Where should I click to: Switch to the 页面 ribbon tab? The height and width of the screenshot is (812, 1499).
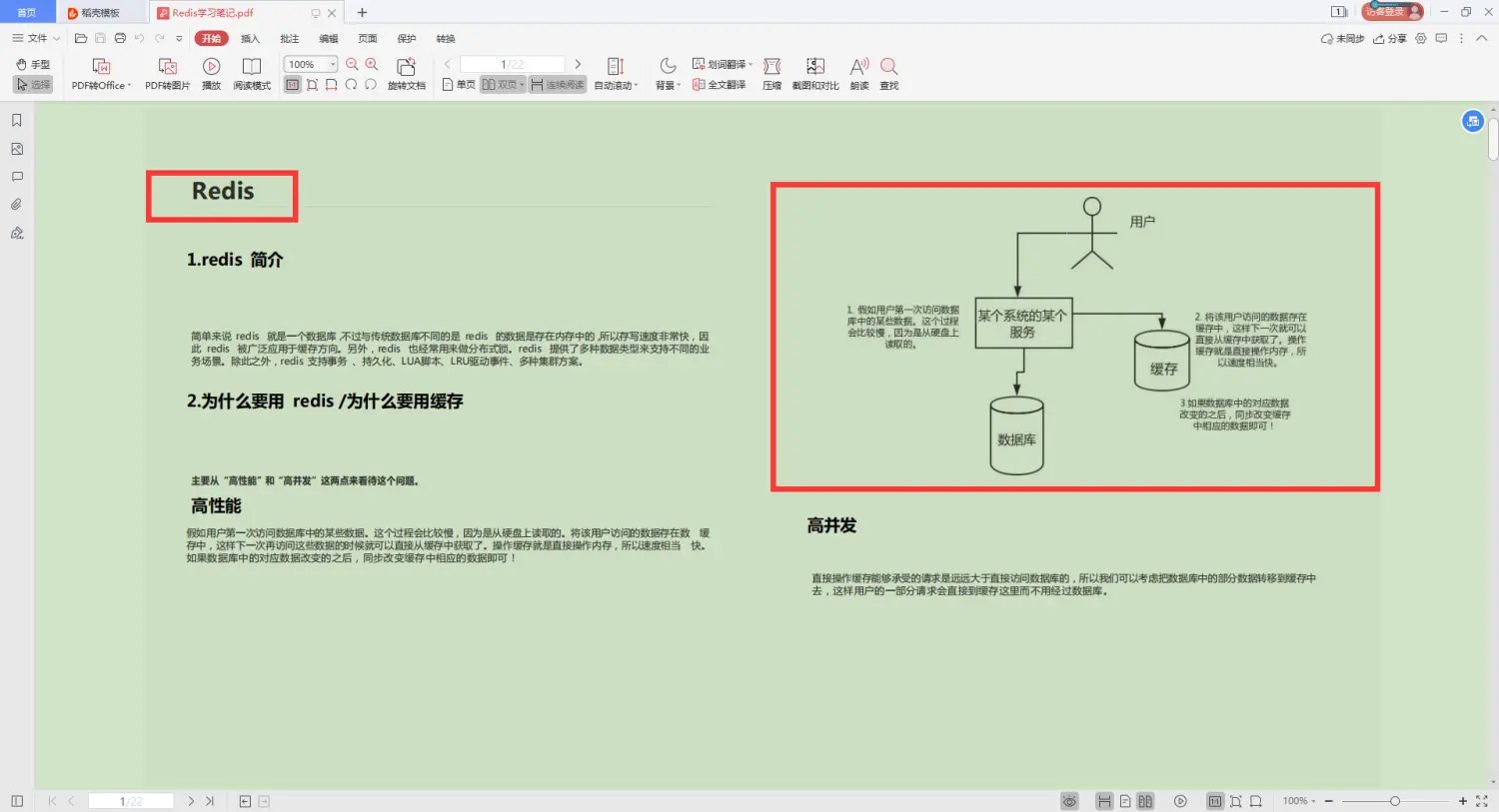click(x=368, y=38)
